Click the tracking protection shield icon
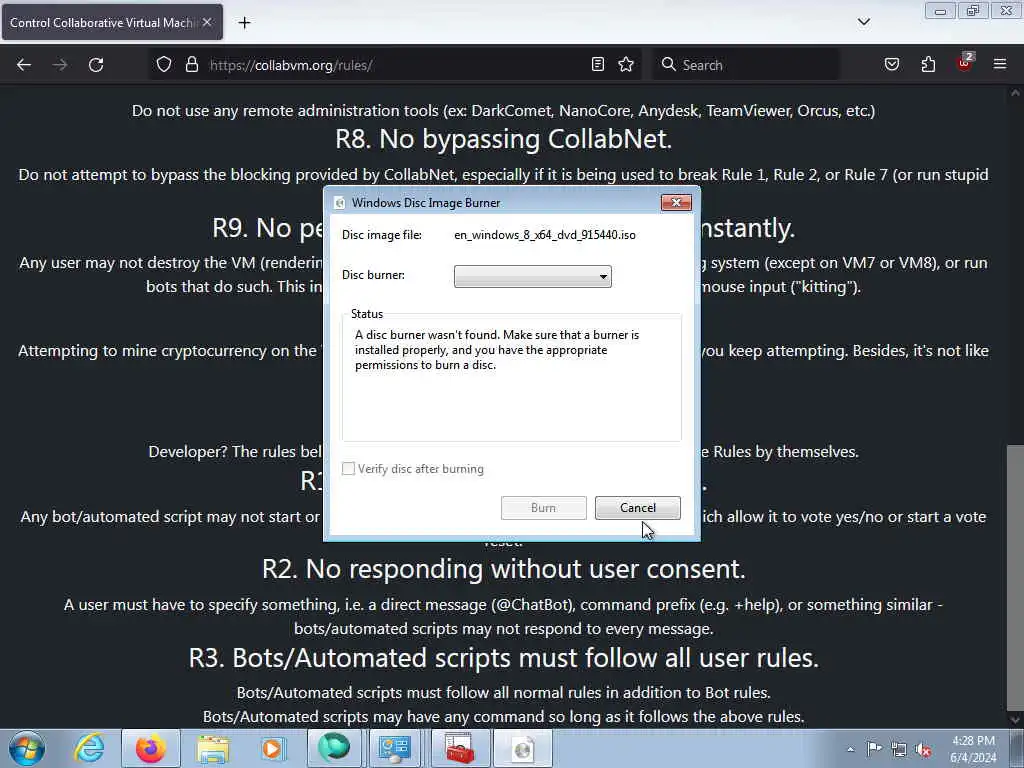This screenshot has width=1024, height=768. [164, 65]
